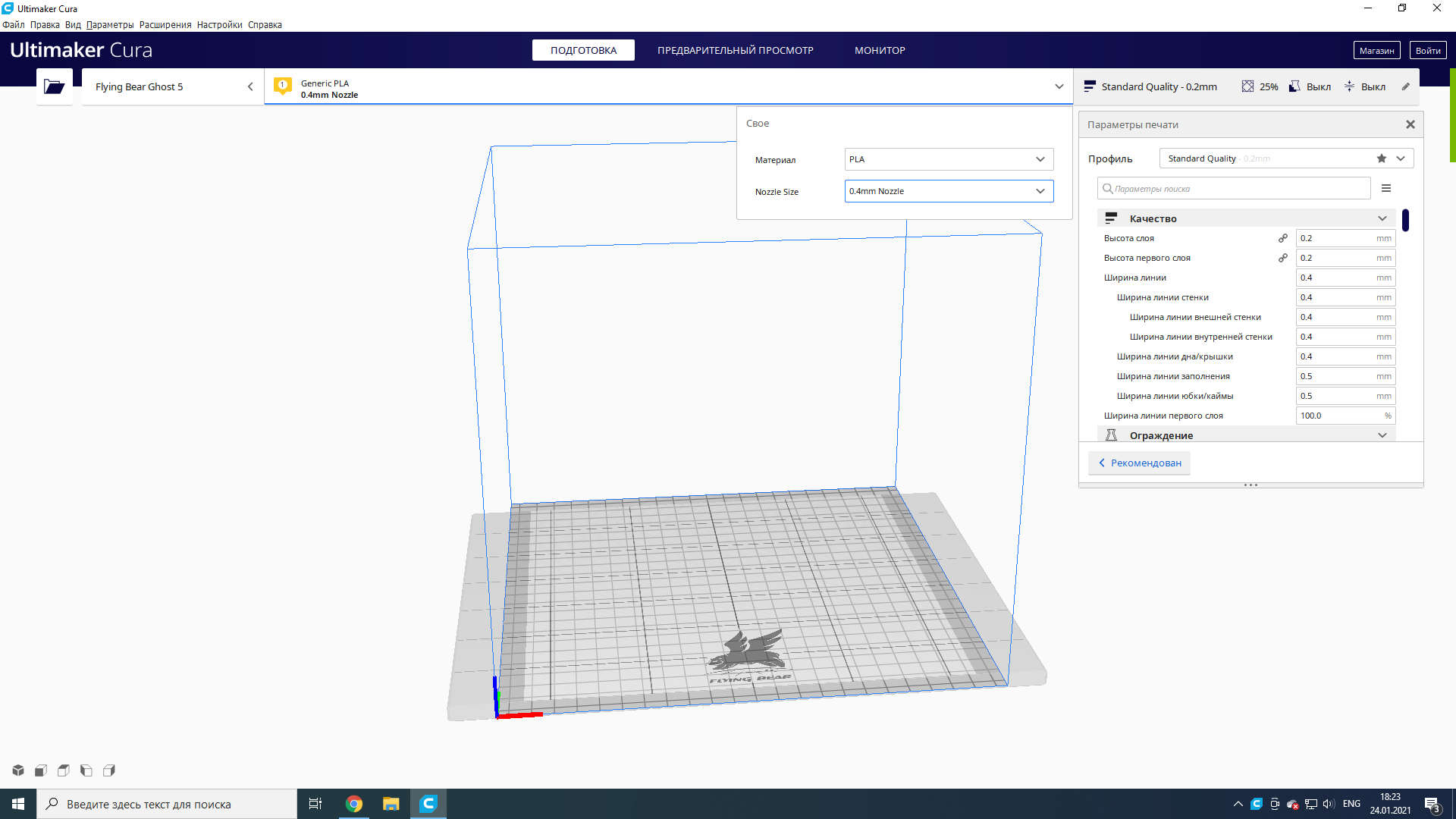Viewport: 1456px width, 819px height.
Task: Select the 3D perspective view cube icon
Action: coord(18,770)
